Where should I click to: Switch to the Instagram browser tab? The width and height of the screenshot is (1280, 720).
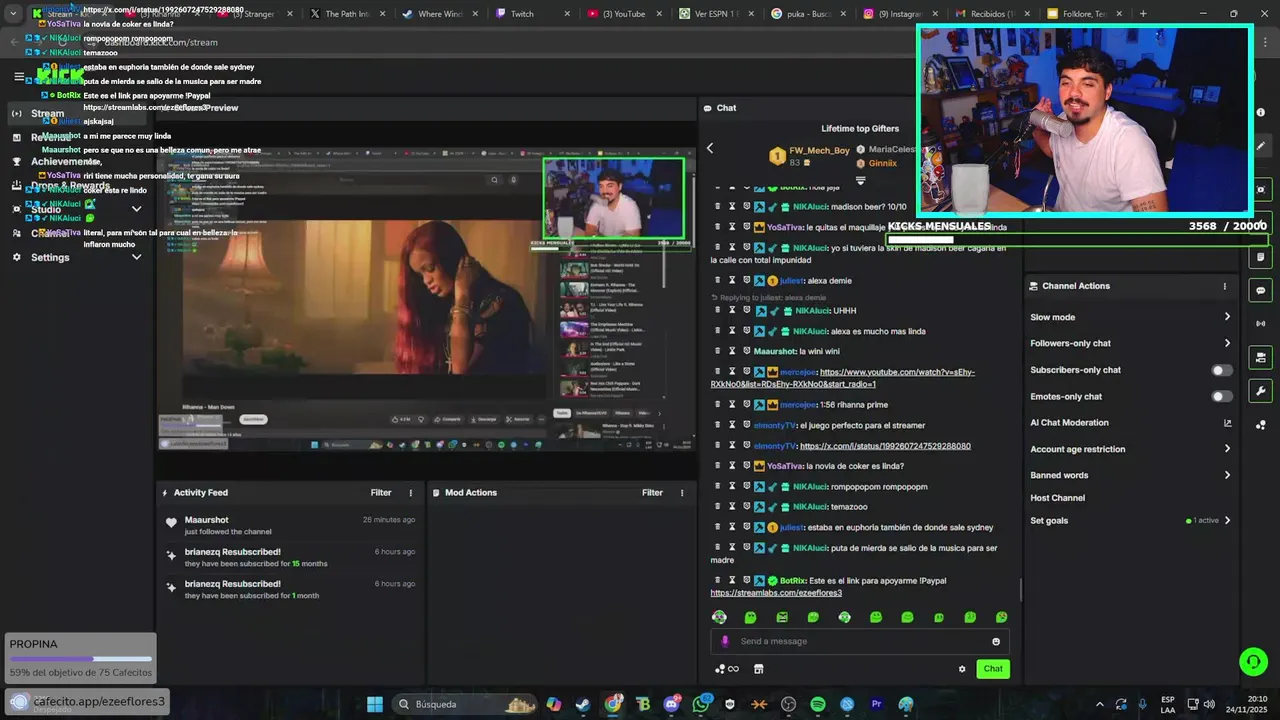(x=903, y=14)
